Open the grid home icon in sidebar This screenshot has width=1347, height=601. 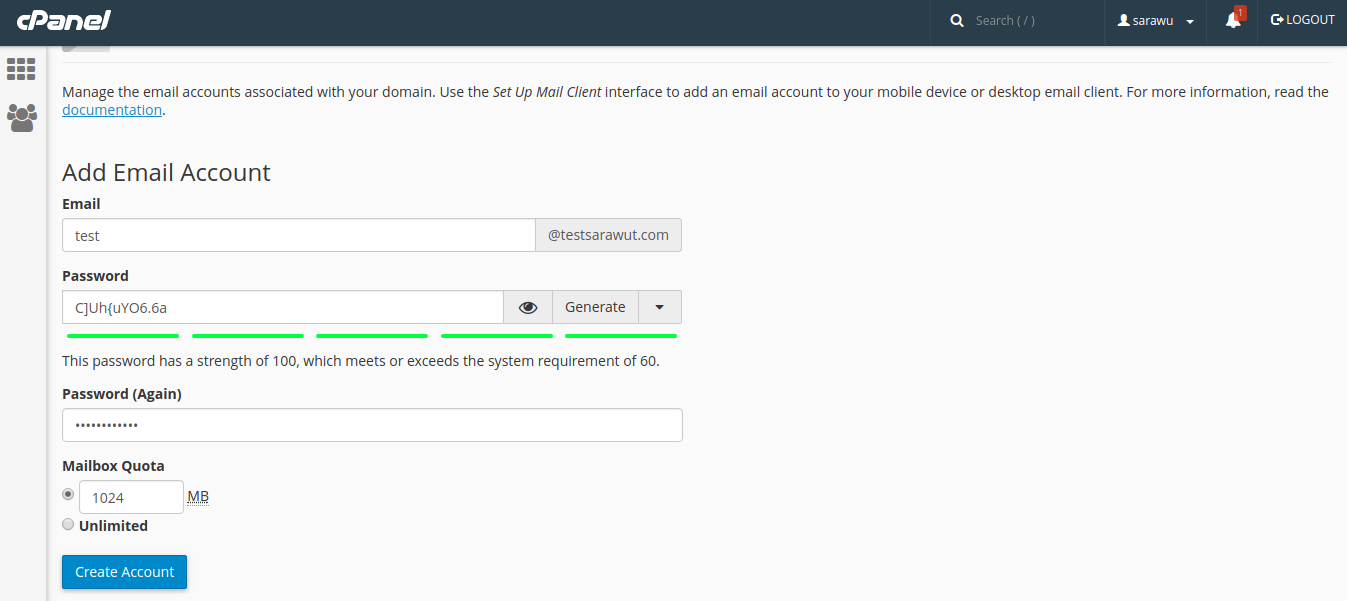click(x=21, y=69)
